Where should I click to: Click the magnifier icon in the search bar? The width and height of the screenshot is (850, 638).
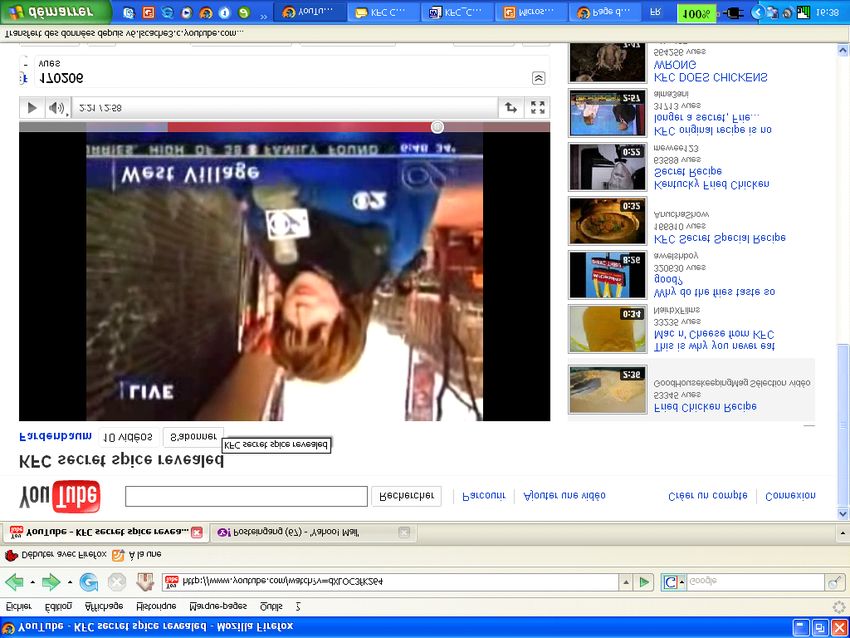point(833,583)
